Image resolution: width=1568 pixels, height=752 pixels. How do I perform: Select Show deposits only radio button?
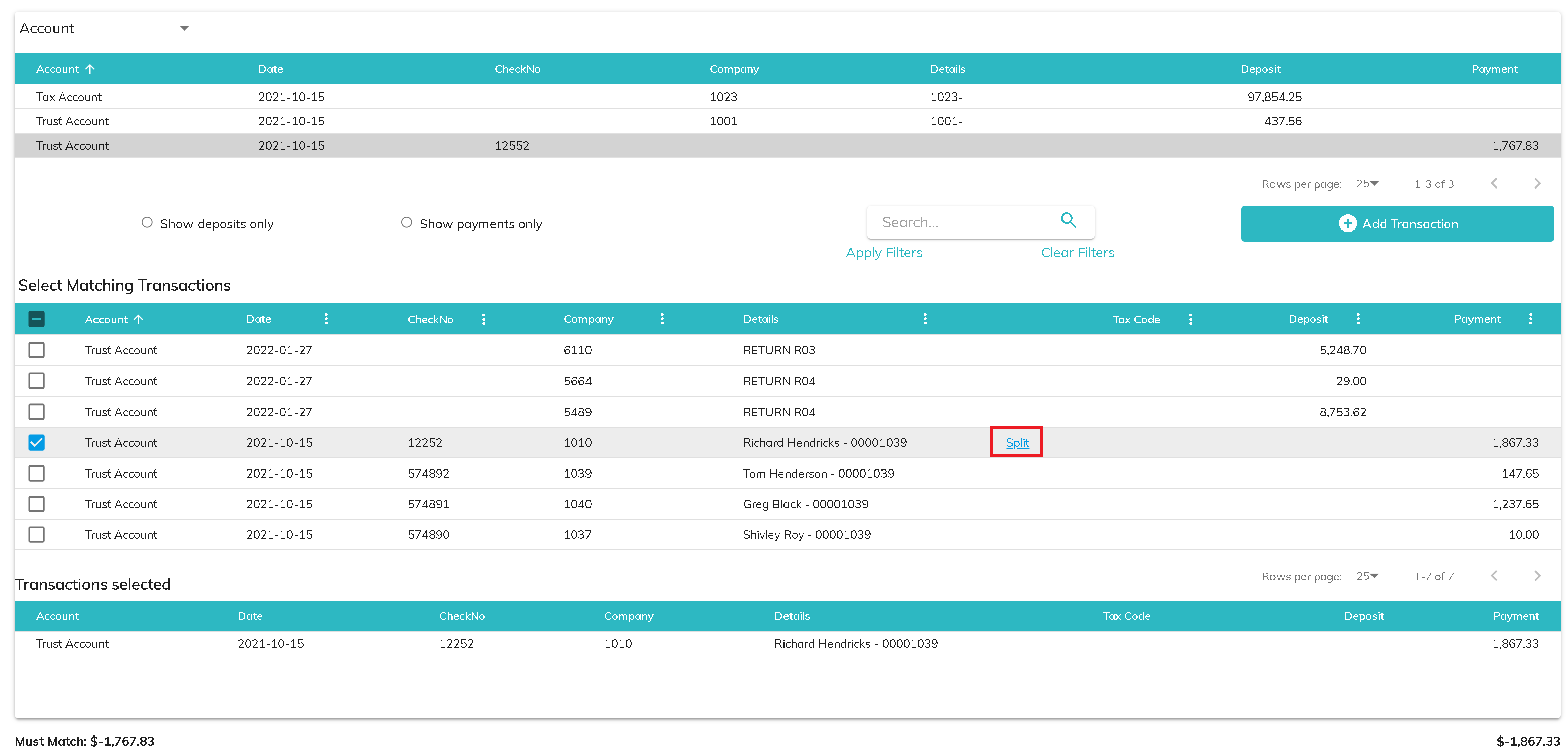[x=147, y=222]
